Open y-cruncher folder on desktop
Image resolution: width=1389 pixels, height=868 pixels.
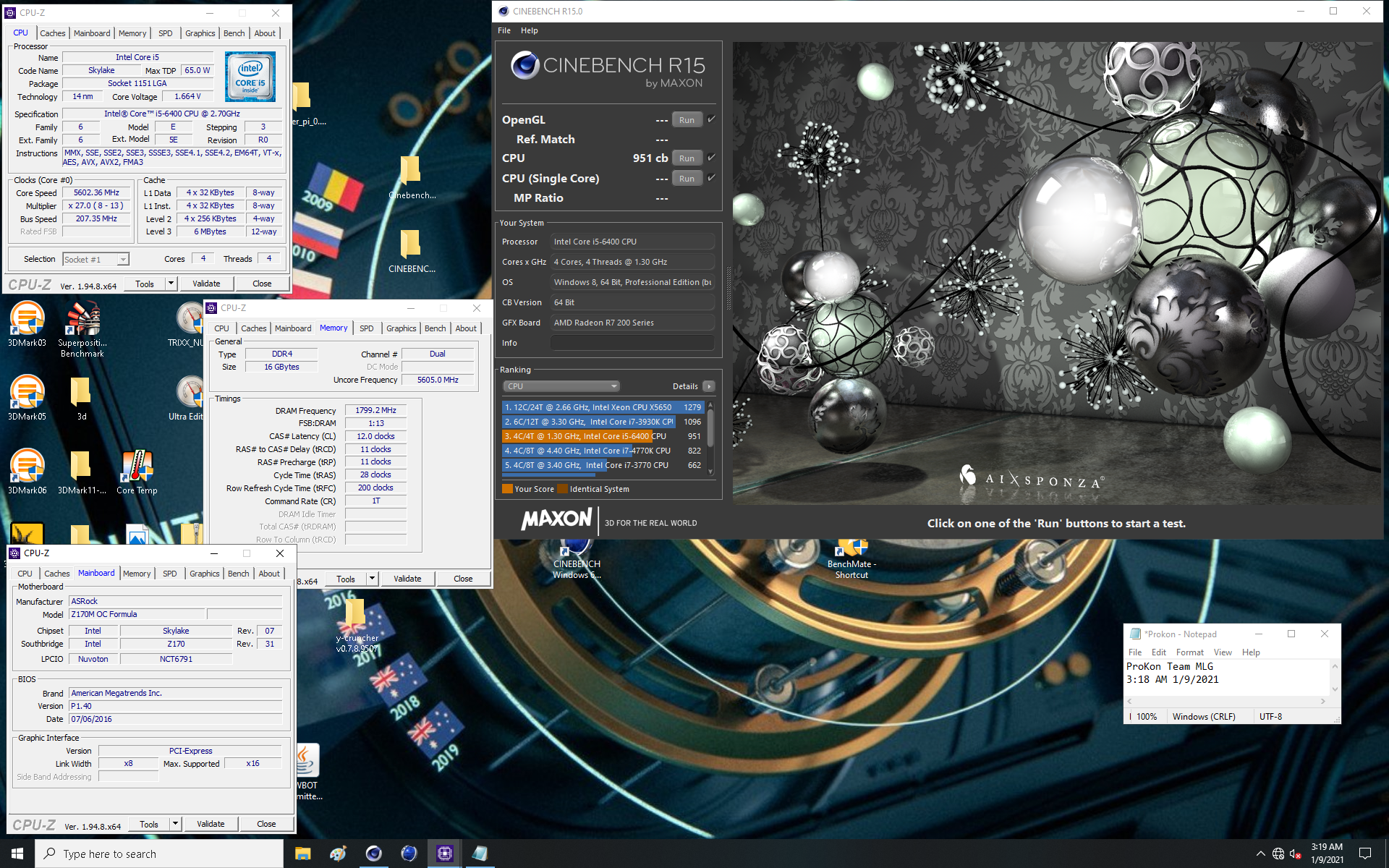click(x=357, y=626)
